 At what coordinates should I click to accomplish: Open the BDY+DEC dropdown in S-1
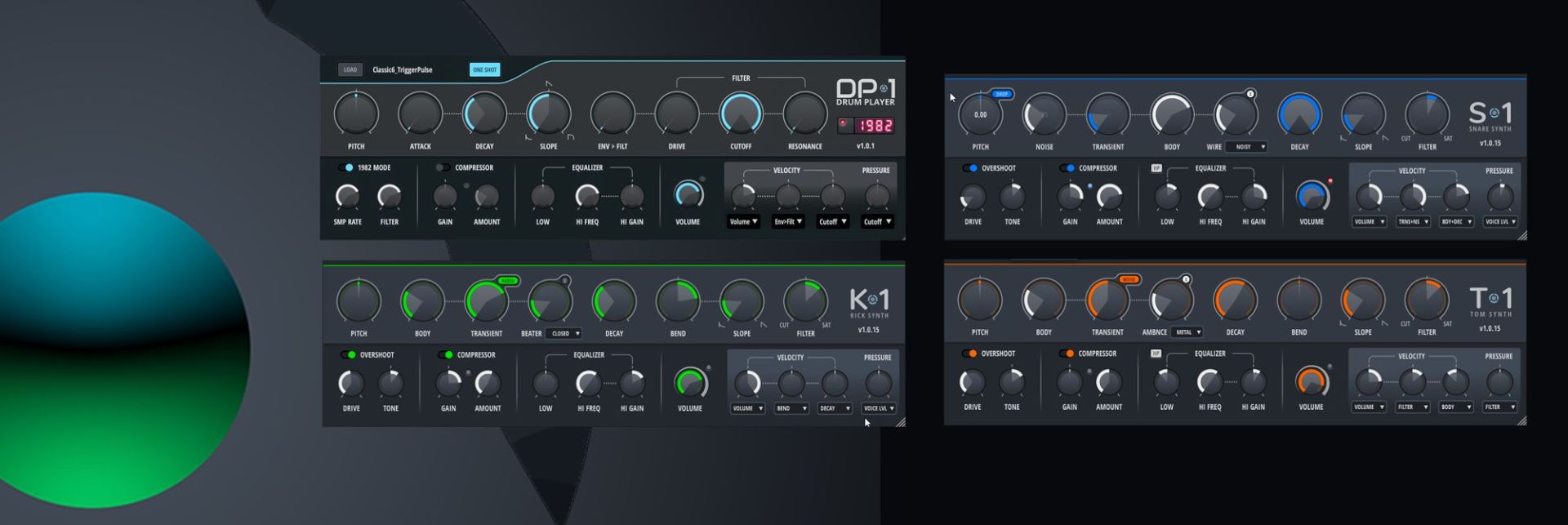(x=1457, y=221)
